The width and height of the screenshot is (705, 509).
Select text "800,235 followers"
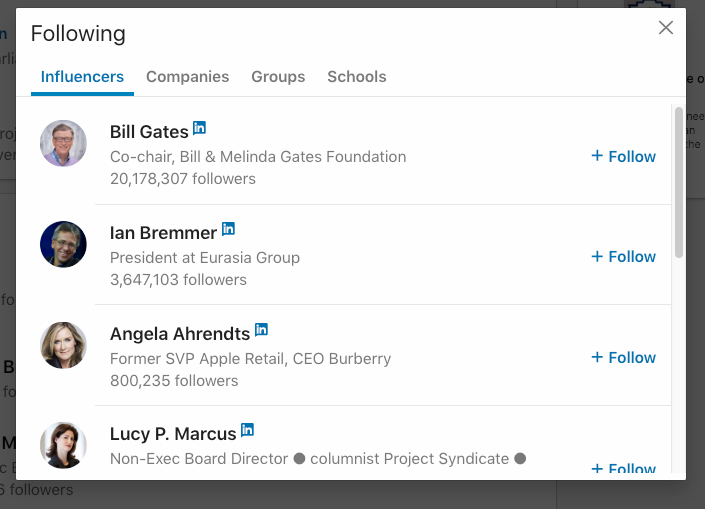pos(174,380)
